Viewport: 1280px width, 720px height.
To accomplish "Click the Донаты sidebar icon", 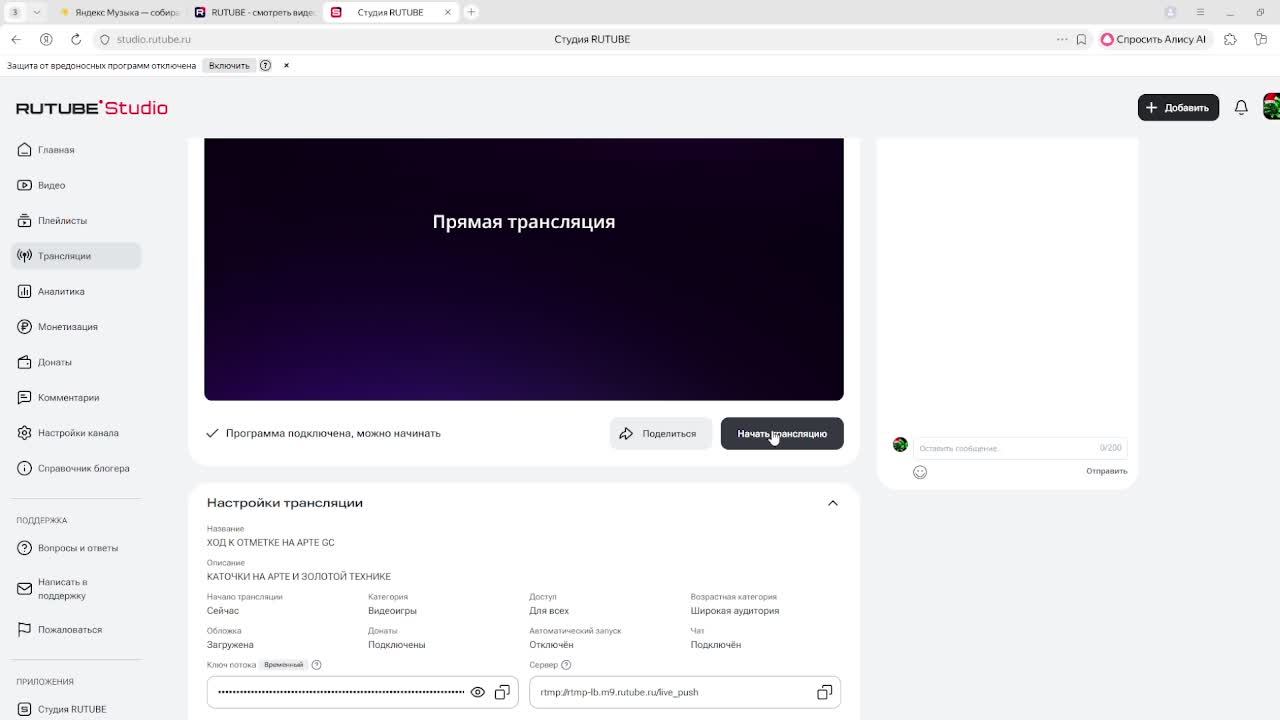I will [25, 362].
